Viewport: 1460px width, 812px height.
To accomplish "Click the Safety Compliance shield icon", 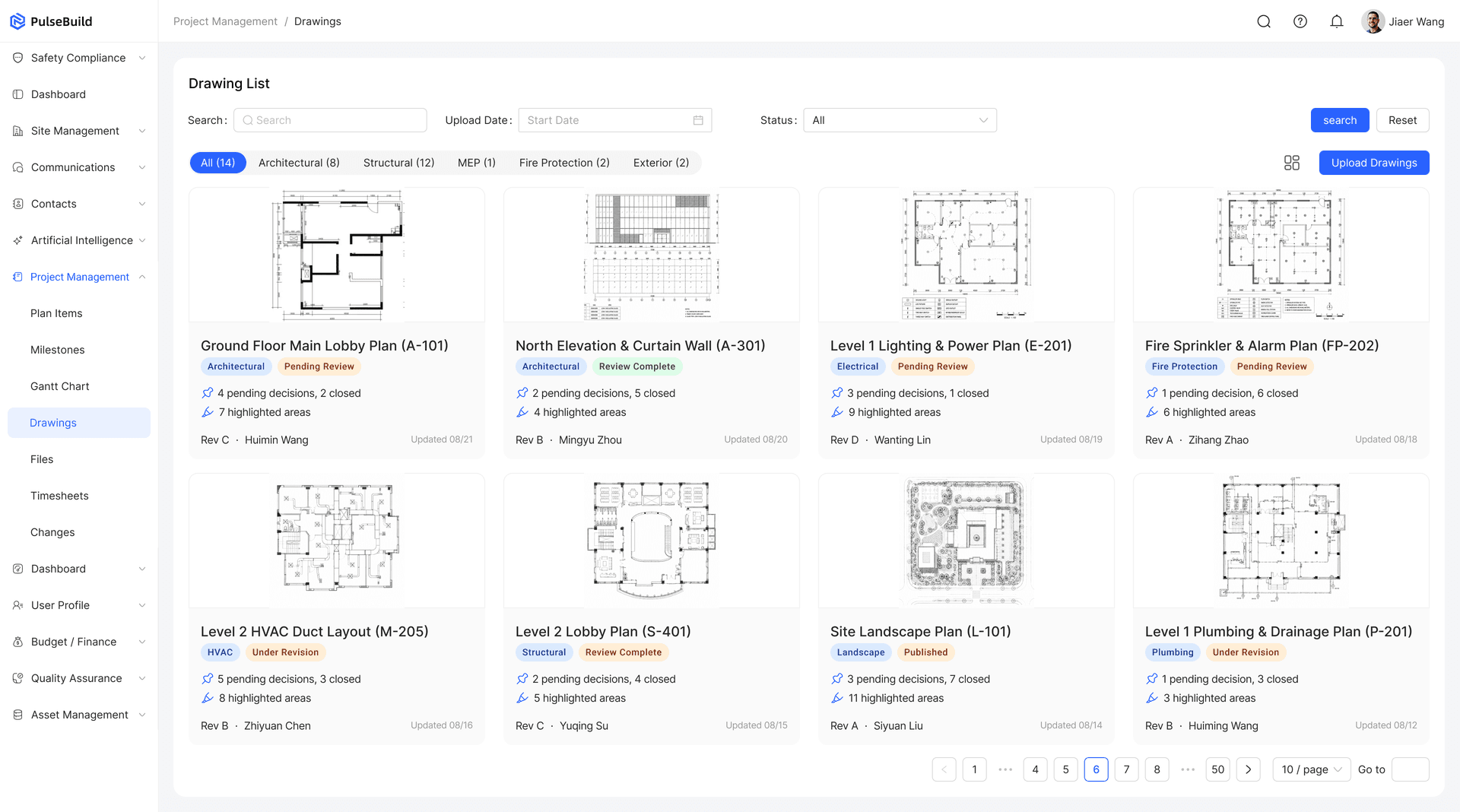I will pyautogui.click(x=17, y=58).
